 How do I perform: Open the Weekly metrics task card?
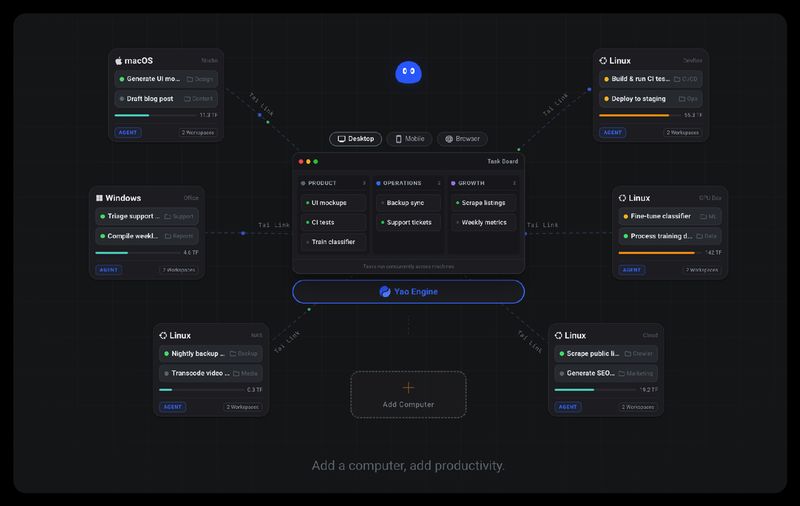[484, 222]
